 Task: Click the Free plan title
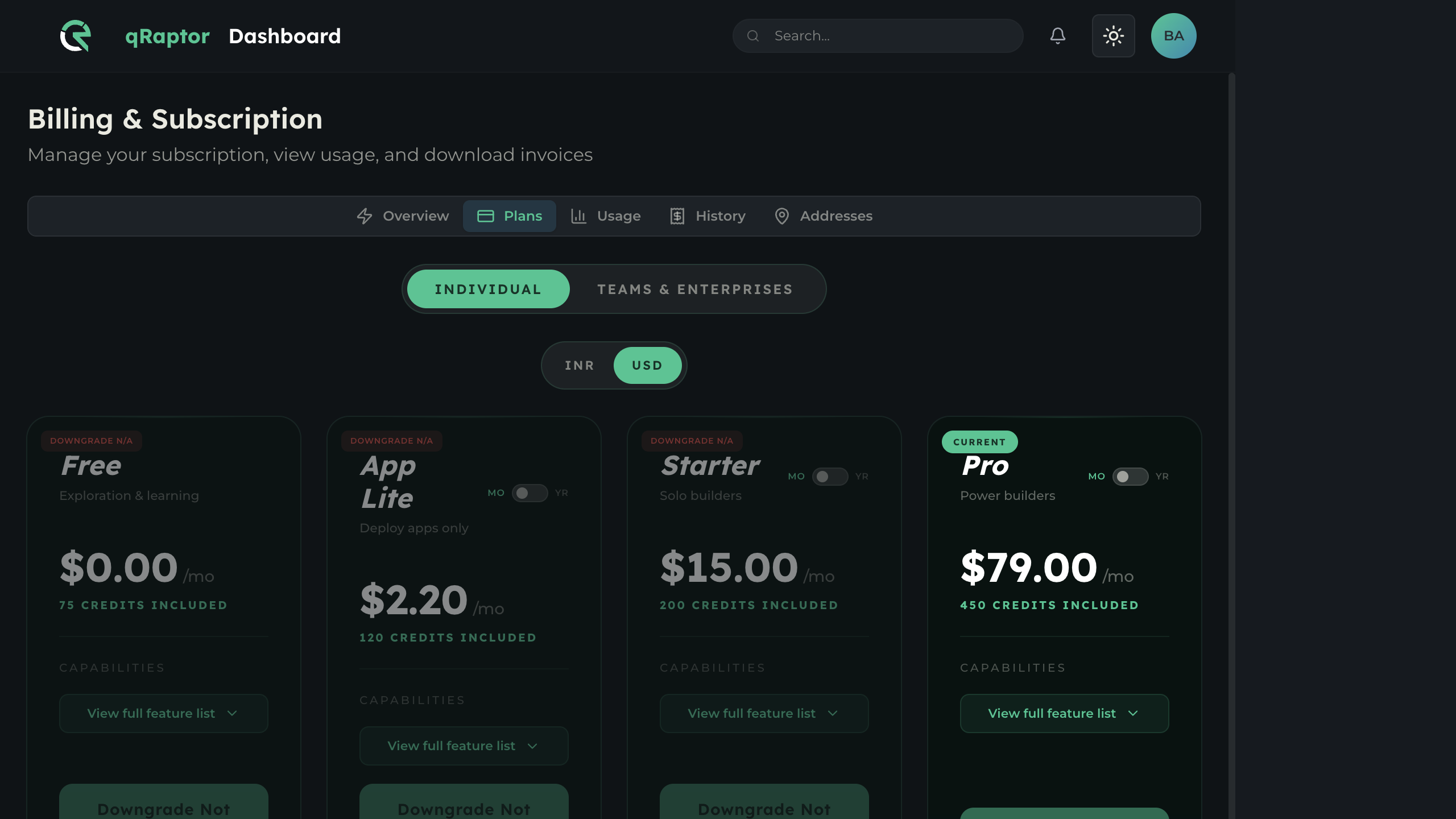(91, 466)
